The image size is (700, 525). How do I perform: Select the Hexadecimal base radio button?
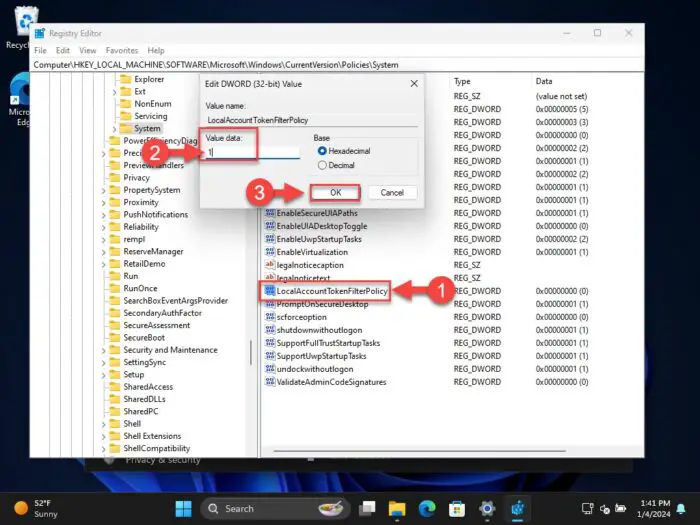pos(322,151)
